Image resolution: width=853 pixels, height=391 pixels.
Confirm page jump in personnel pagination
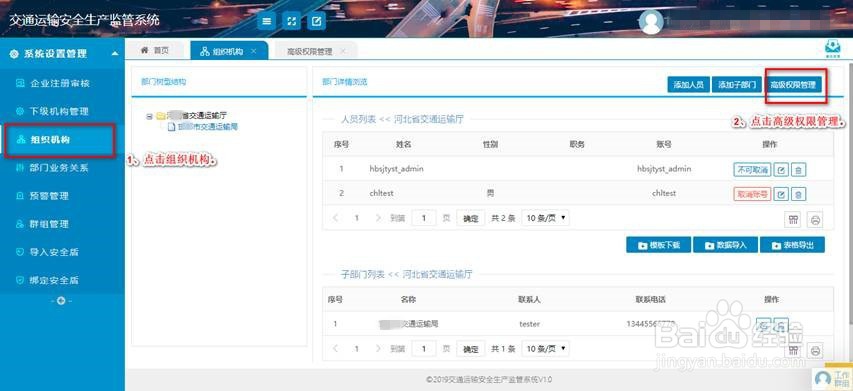[471, 219]
